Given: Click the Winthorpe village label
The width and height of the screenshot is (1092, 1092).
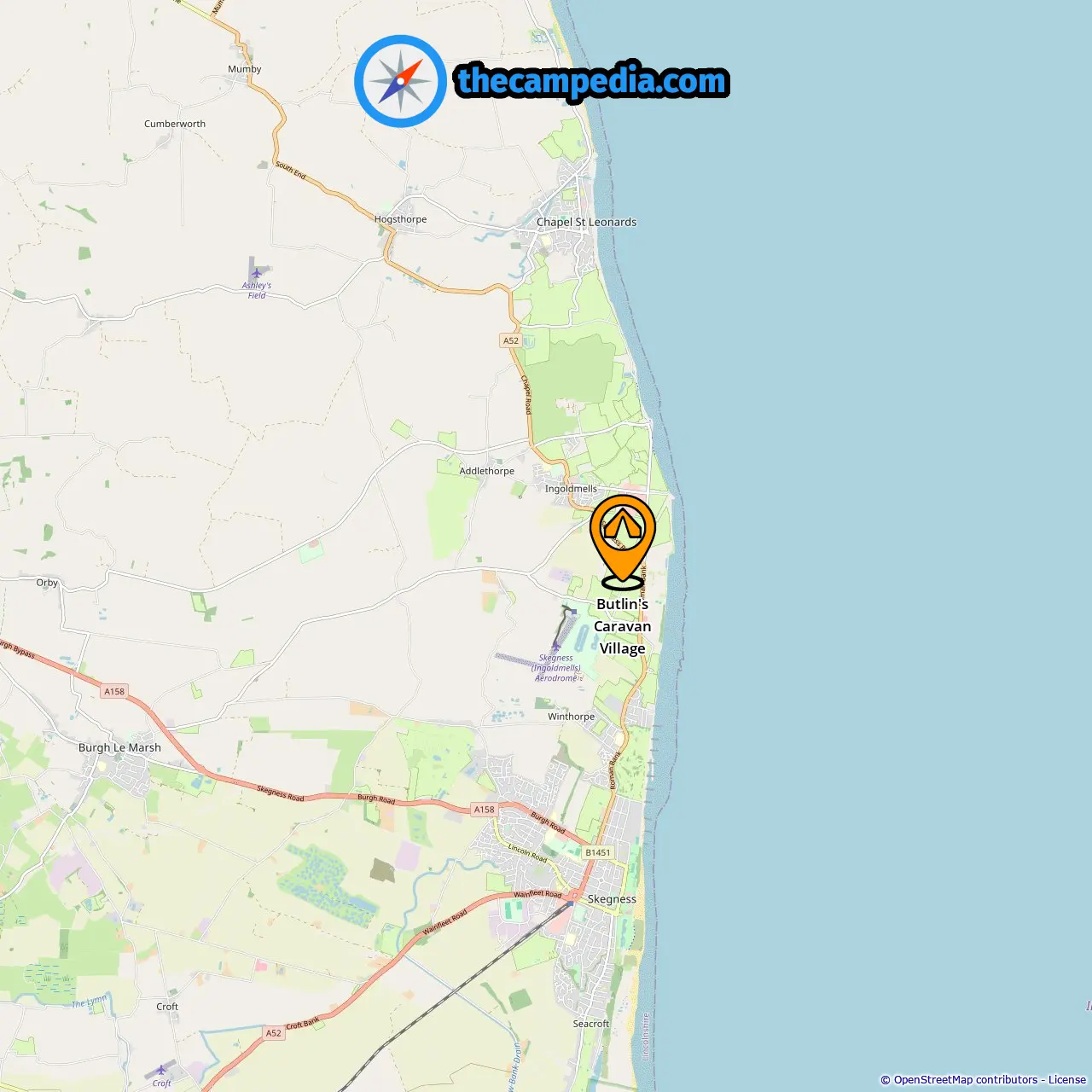Looking at the screenshot, I should click(571, 717).
